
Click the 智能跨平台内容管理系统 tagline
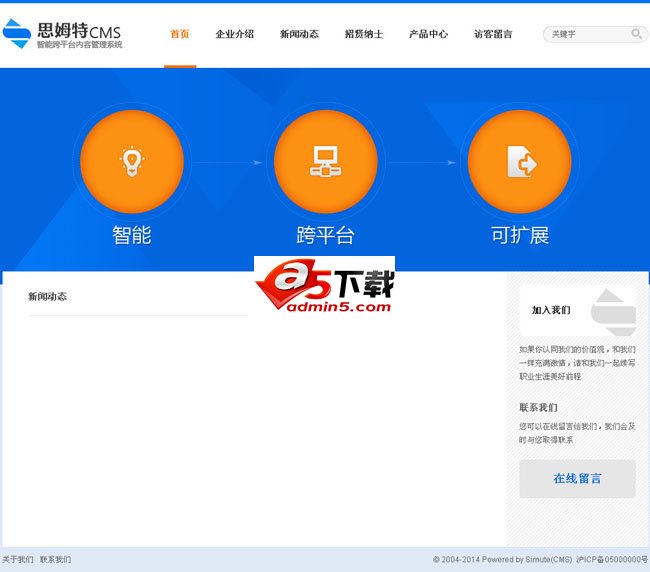(x=80, y=44)
